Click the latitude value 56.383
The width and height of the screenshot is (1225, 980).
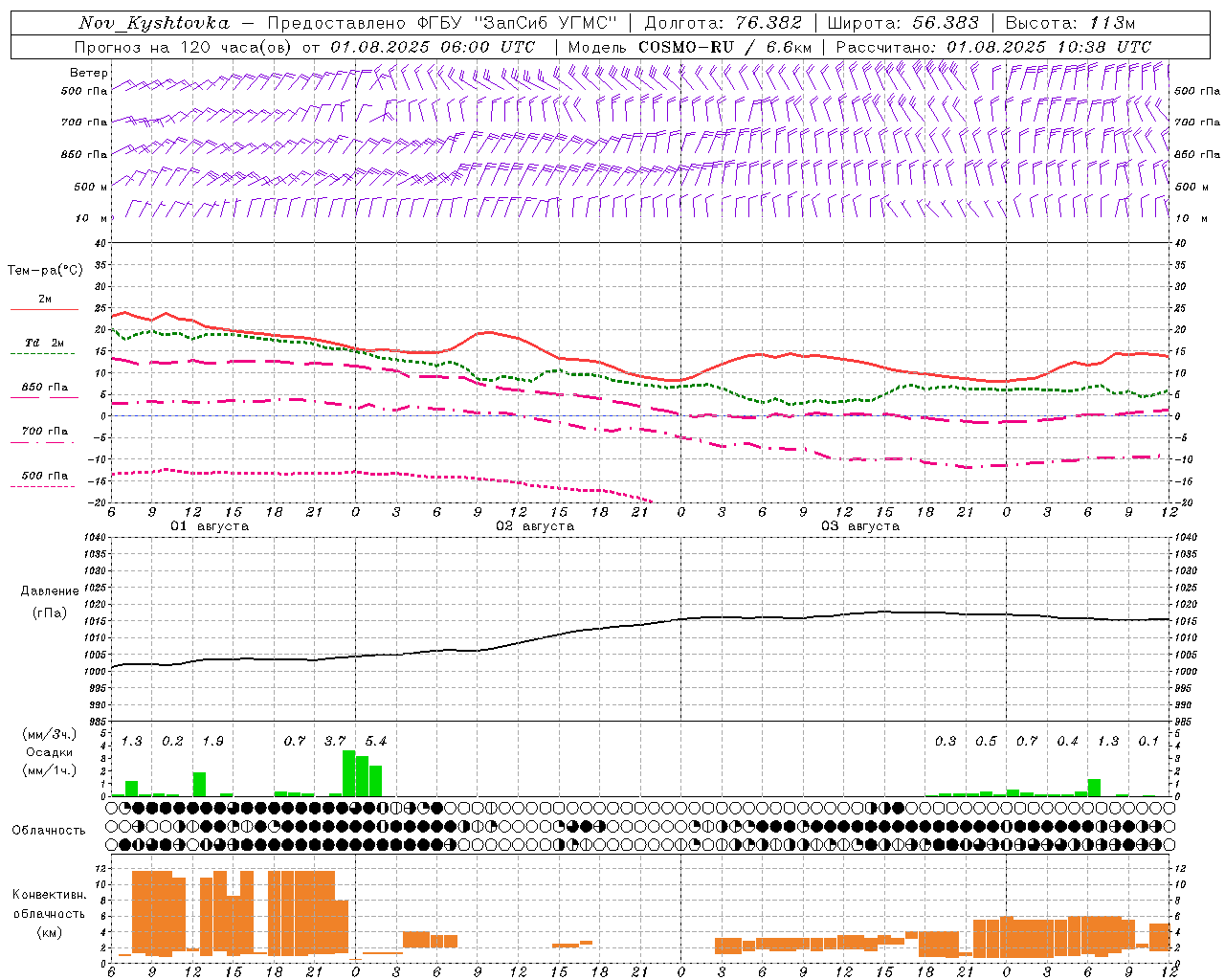click(946, 23)
